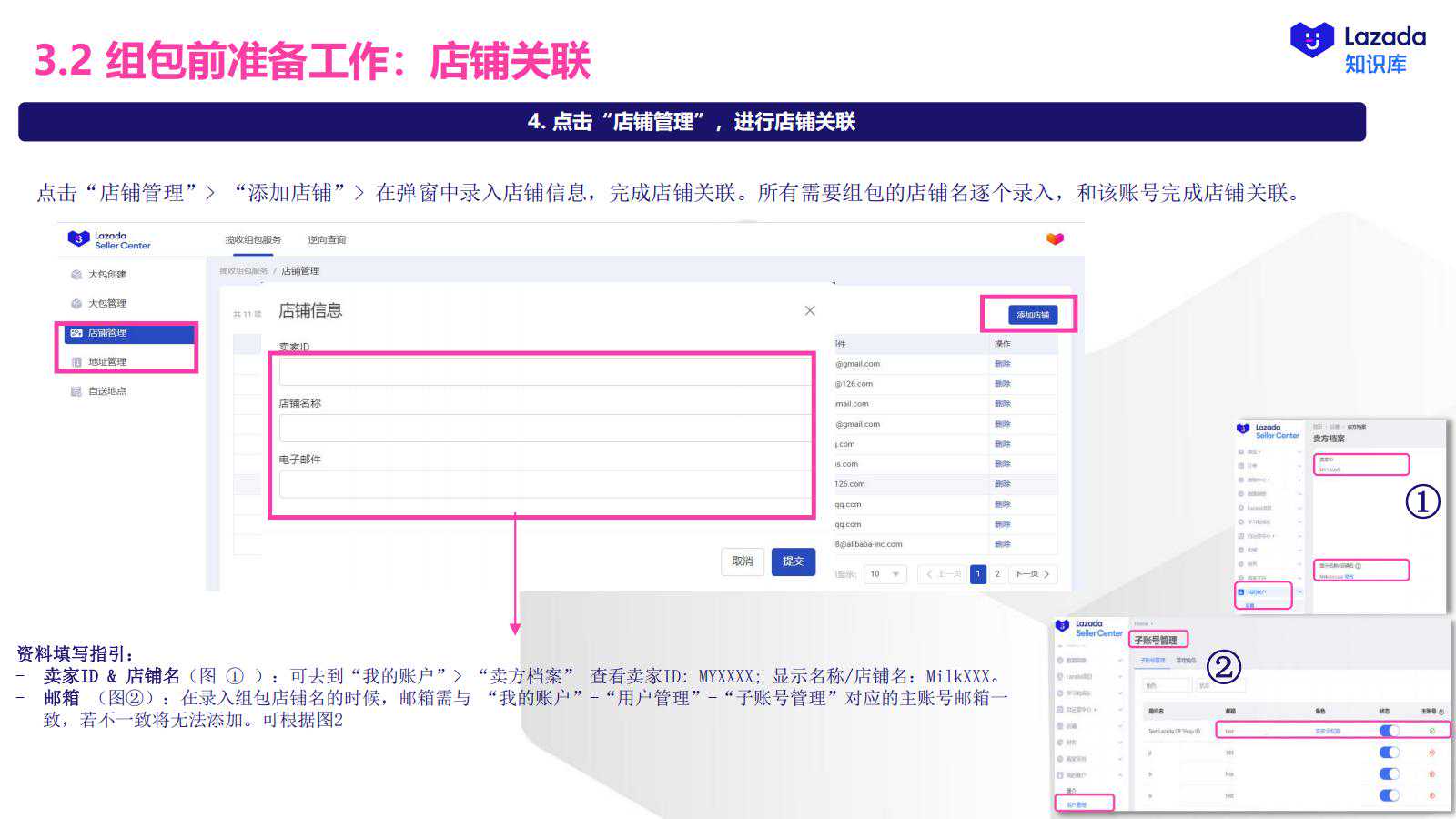1456x819 pixels.
Task: Click the role link in the Test Lazada CB Shop 01 row
Action: click(x=1328, y=731)
